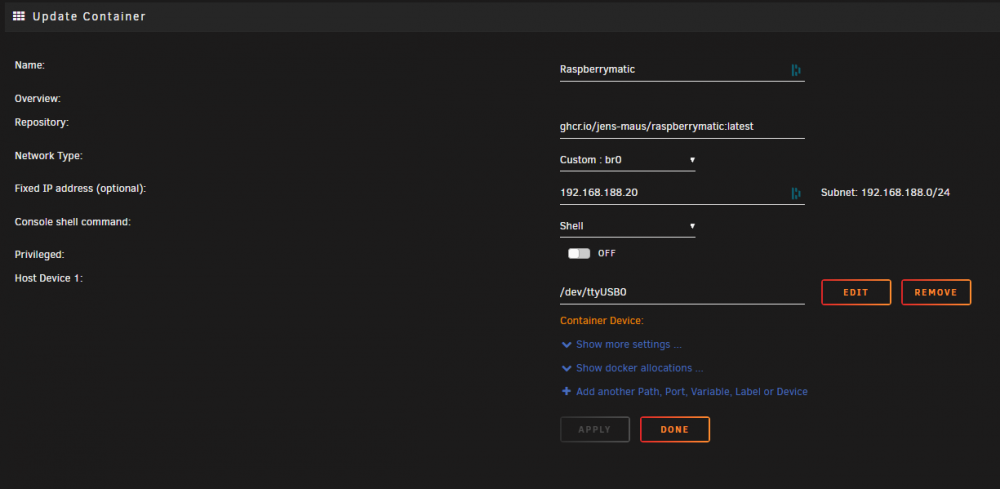Click the /dev/ttyUSB0 host device field
This screenshot has height=489, width=1000.
682,292
